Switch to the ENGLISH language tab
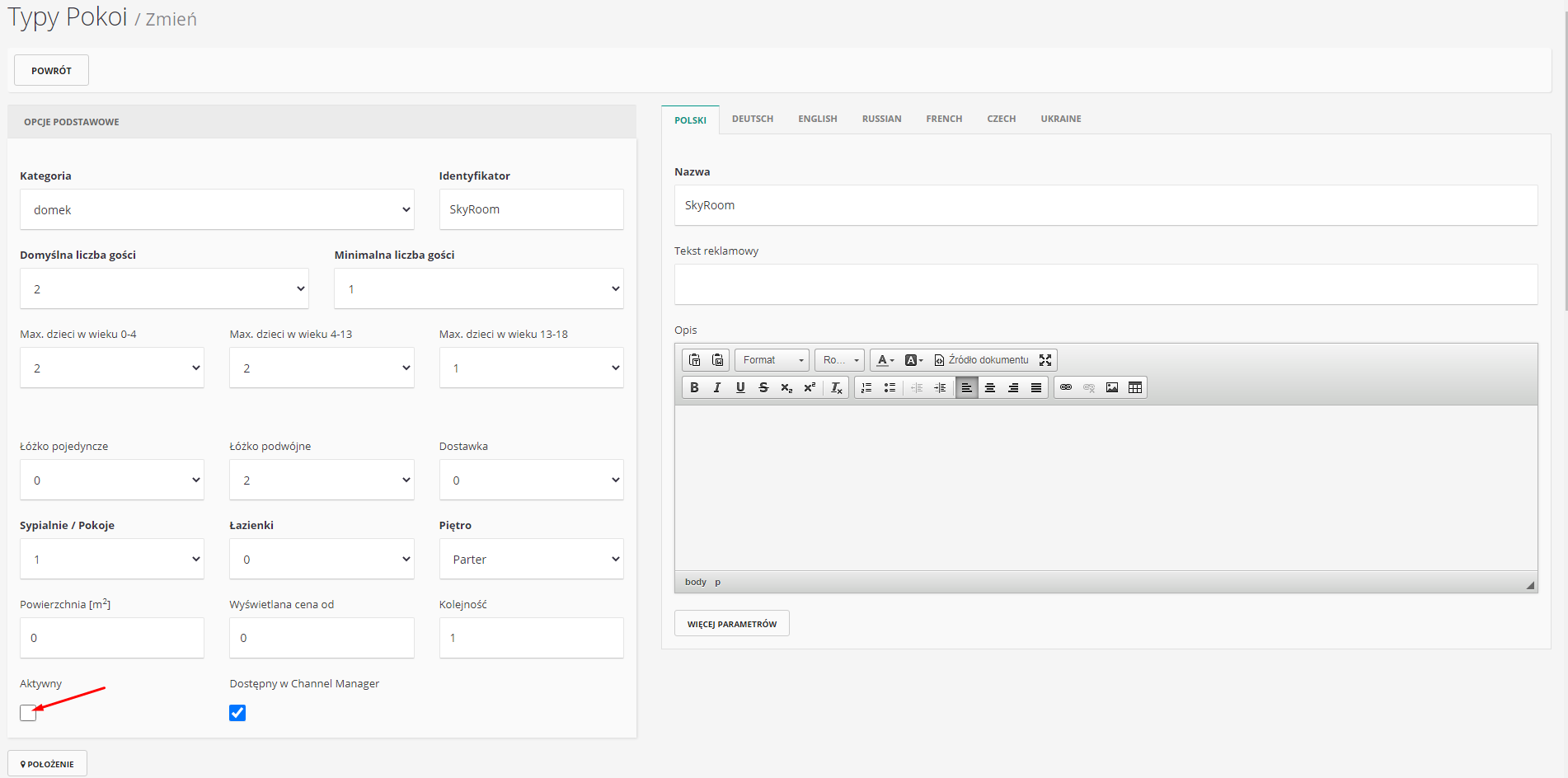The width and height of the screenshot is (1568, 778). (817, 119)
